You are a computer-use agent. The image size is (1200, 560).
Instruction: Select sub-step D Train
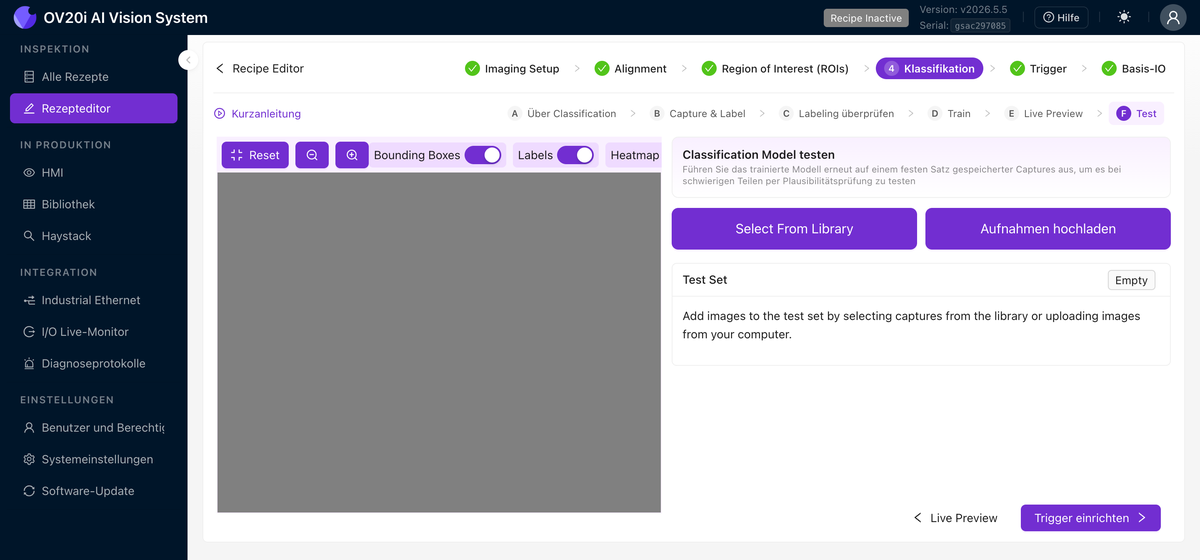(949, 114)
